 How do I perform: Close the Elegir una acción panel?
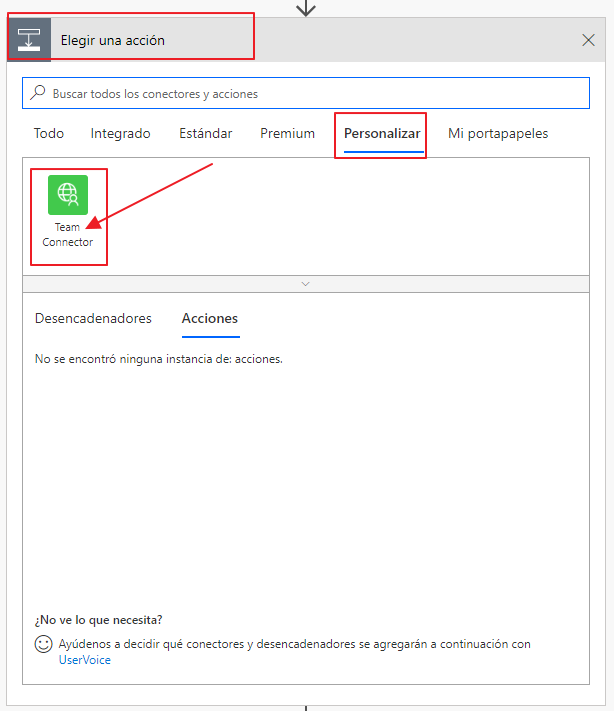click(589, 40)
